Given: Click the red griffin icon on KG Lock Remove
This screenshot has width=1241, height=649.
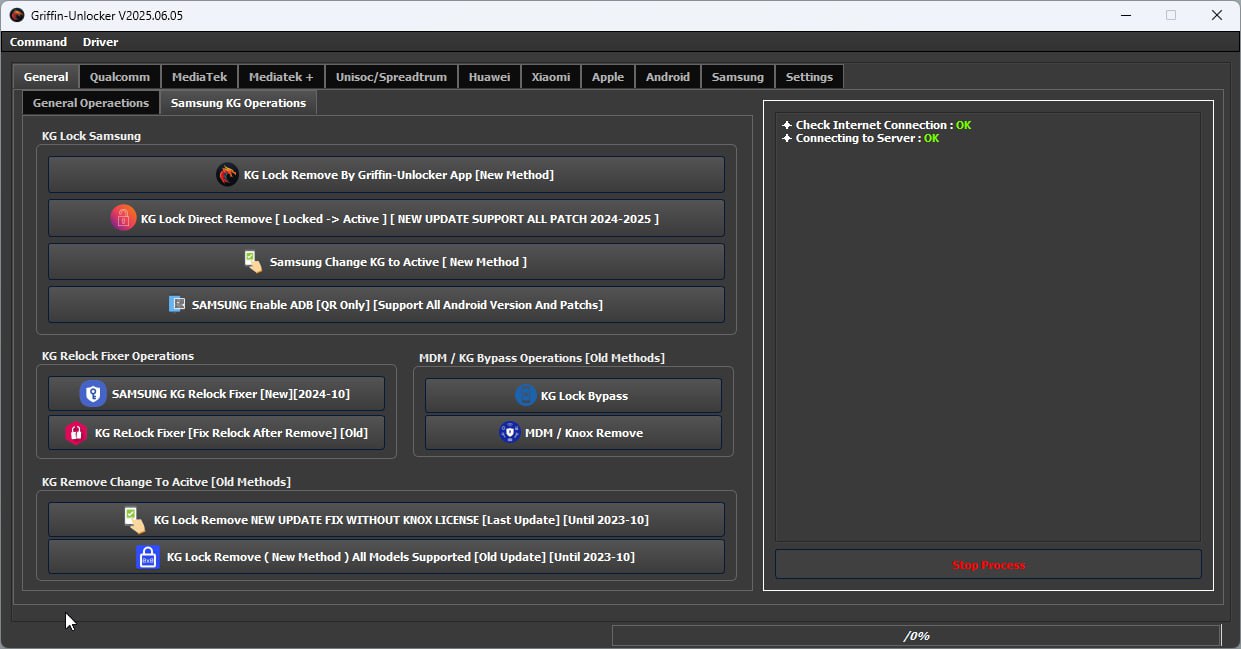Looking at the screenshot, I should click(227, 175).
